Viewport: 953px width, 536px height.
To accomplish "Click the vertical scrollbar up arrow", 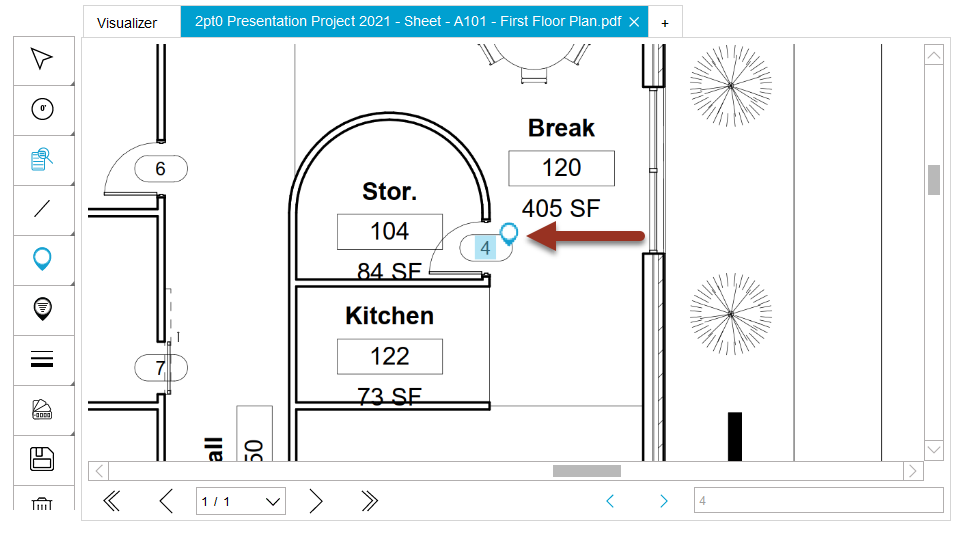I will coord(934,55).
